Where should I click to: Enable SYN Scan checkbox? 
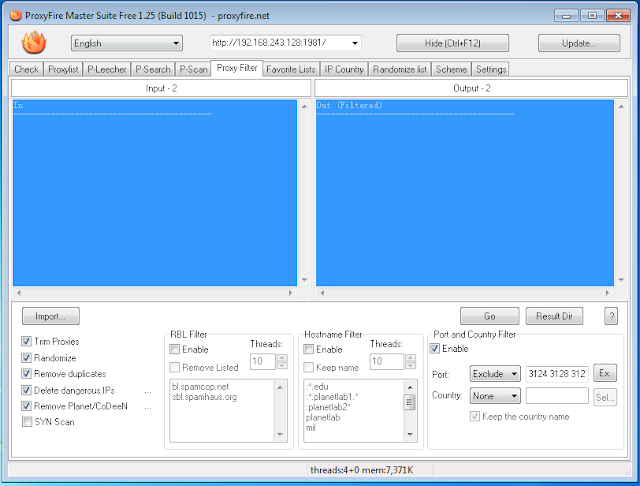tap(27, 422)
